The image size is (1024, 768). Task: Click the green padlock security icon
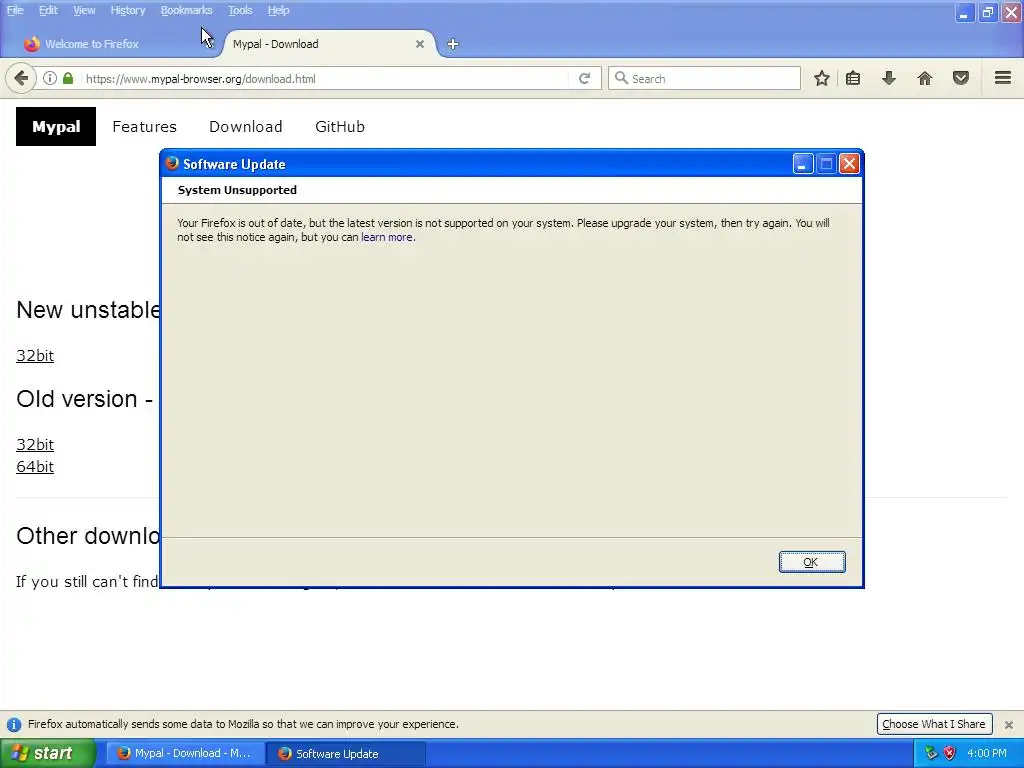pyautogui.click(x=68, y=78)
